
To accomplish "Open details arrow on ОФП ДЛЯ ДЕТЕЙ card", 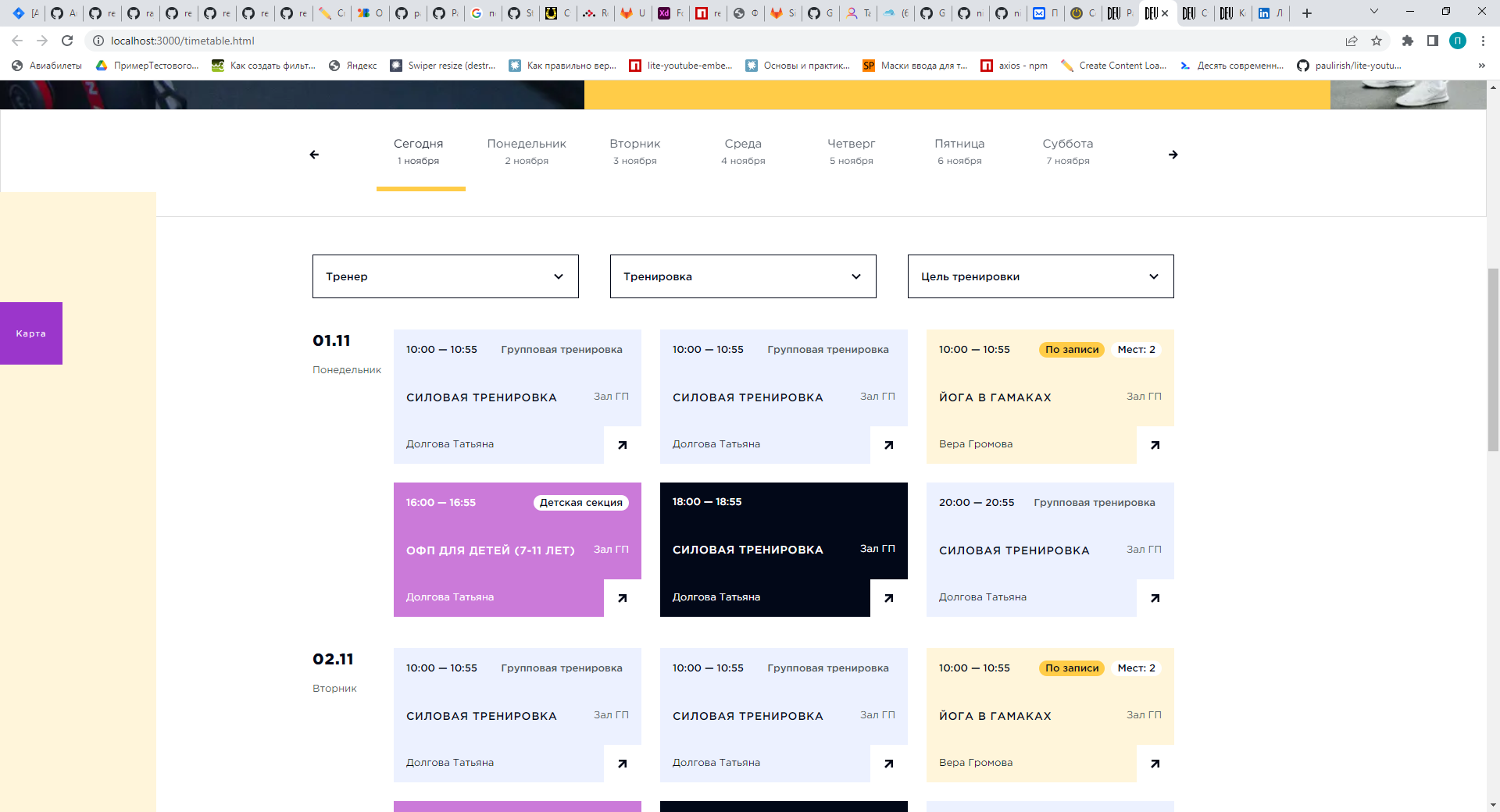I will [622, 598].
